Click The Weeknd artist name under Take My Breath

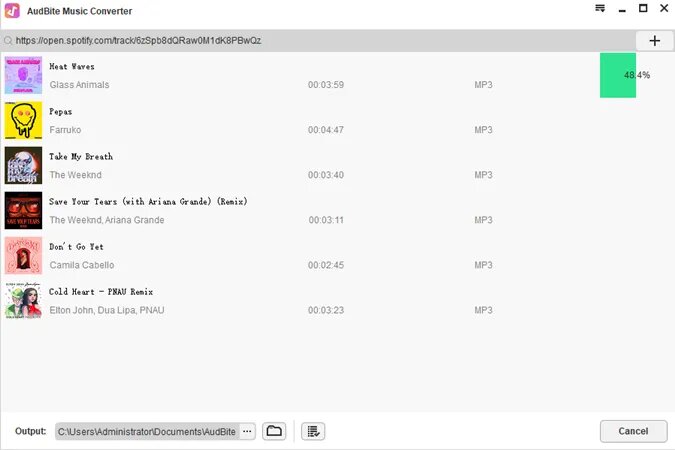[75, 175]
